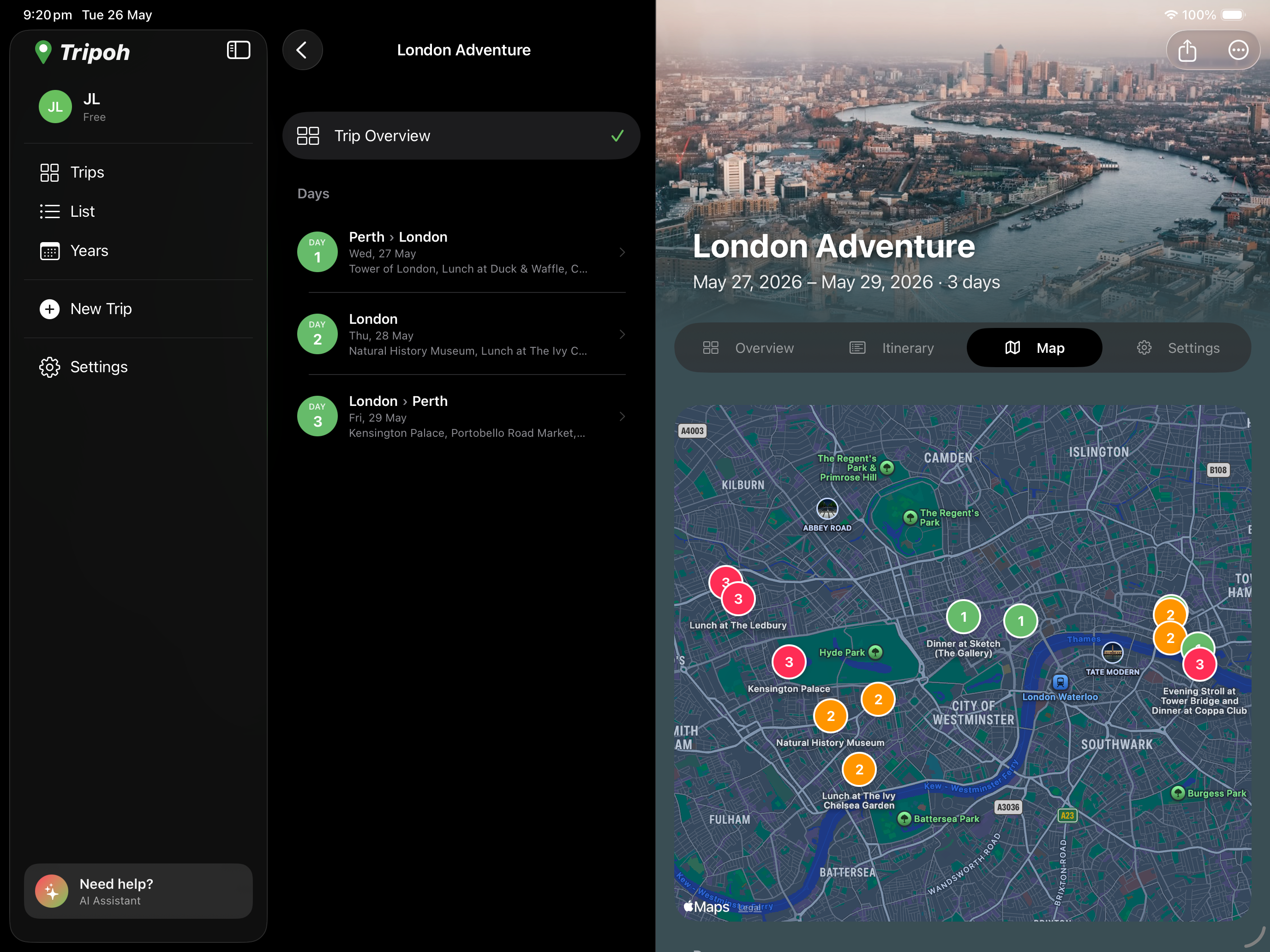Toggle the sidebar panel icon

point(238,50)
